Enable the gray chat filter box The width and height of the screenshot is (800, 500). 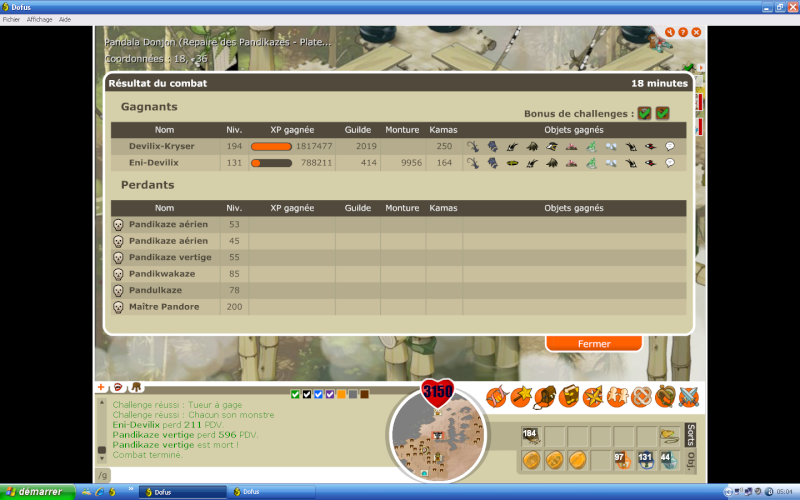tap(353, 394)
